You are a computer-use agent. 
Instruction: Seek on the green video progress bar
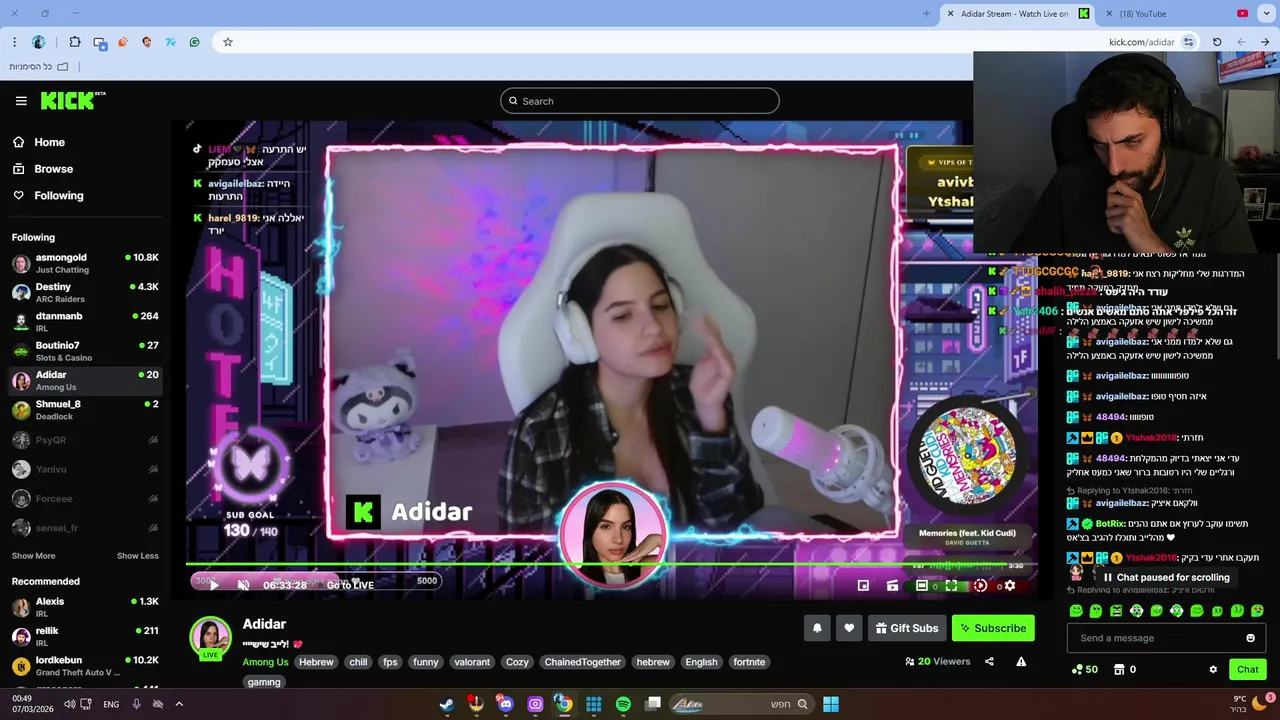[x=610, y=565]
